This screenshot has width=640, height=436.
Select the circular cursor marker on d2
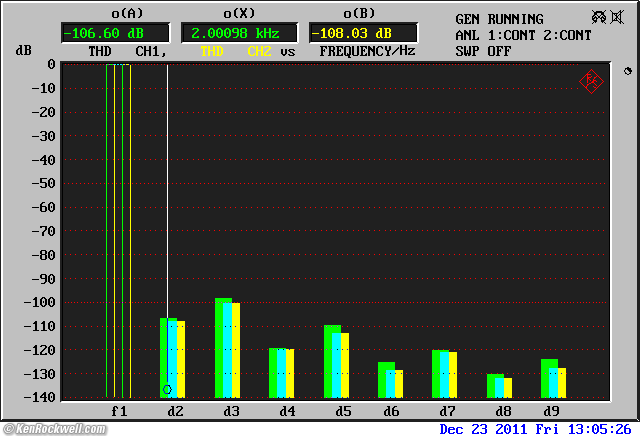(167, 389)
